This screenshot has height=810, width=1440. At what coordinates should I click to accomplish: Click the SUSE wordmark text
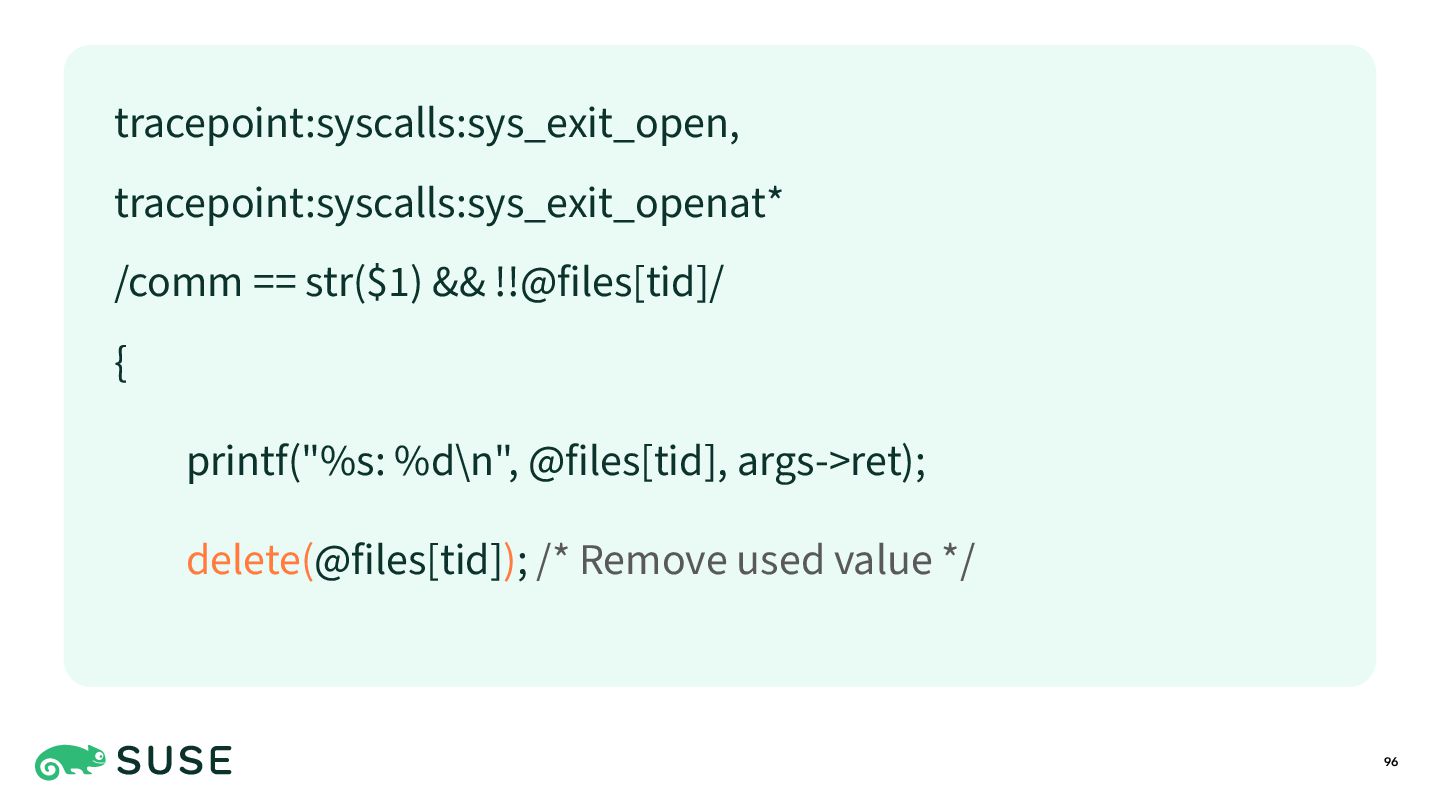point(175,762)
